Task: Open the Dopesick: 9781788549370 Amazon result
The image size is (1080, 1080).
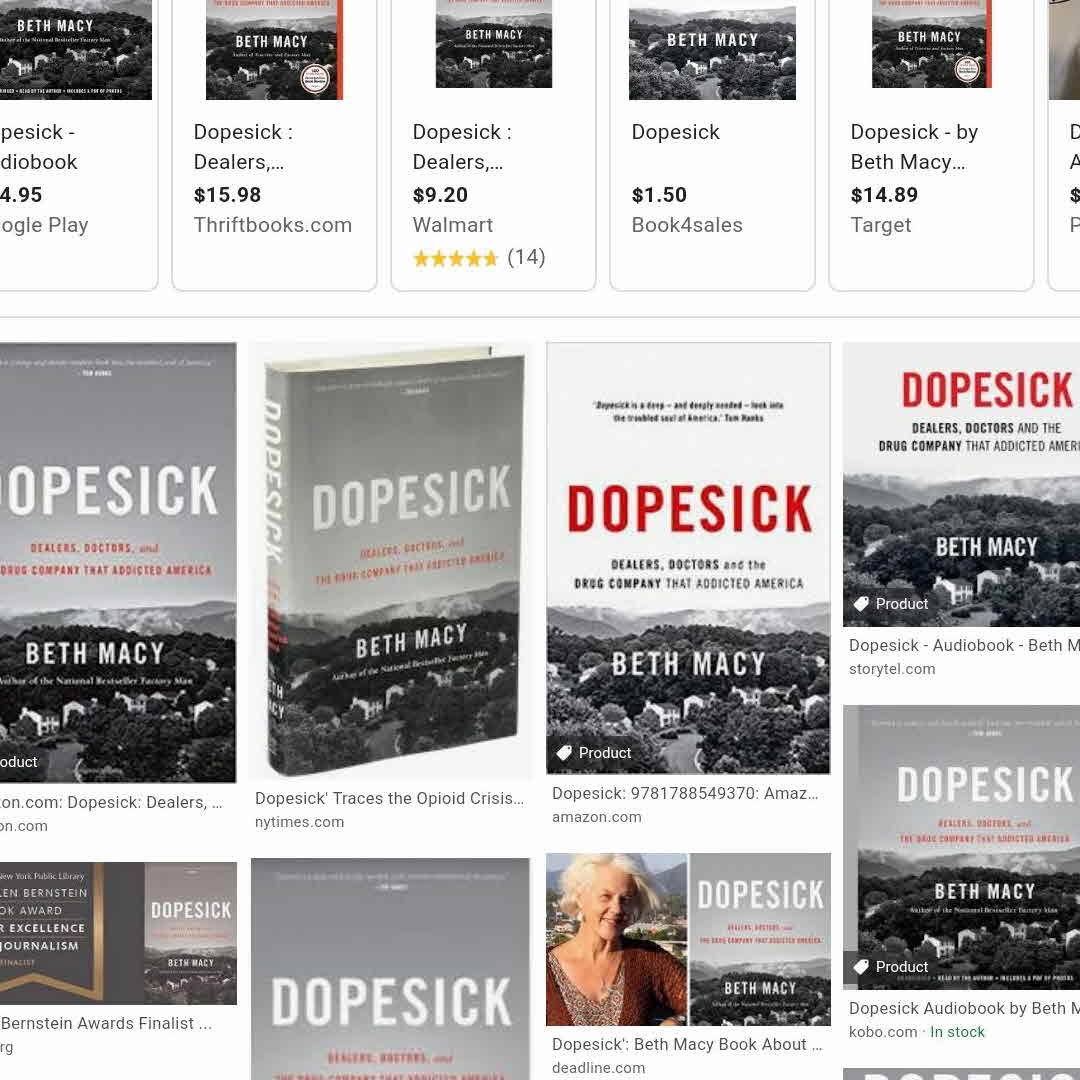Action: click(685, 793)
